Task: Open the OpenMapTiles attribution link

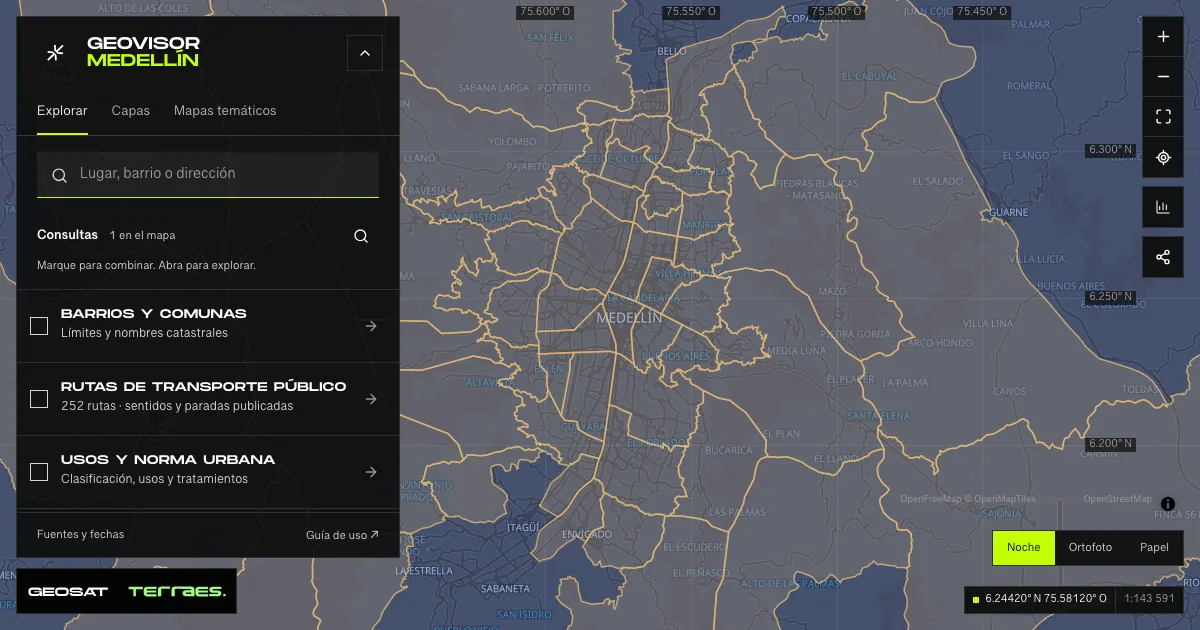Action: click(1000, 499)
